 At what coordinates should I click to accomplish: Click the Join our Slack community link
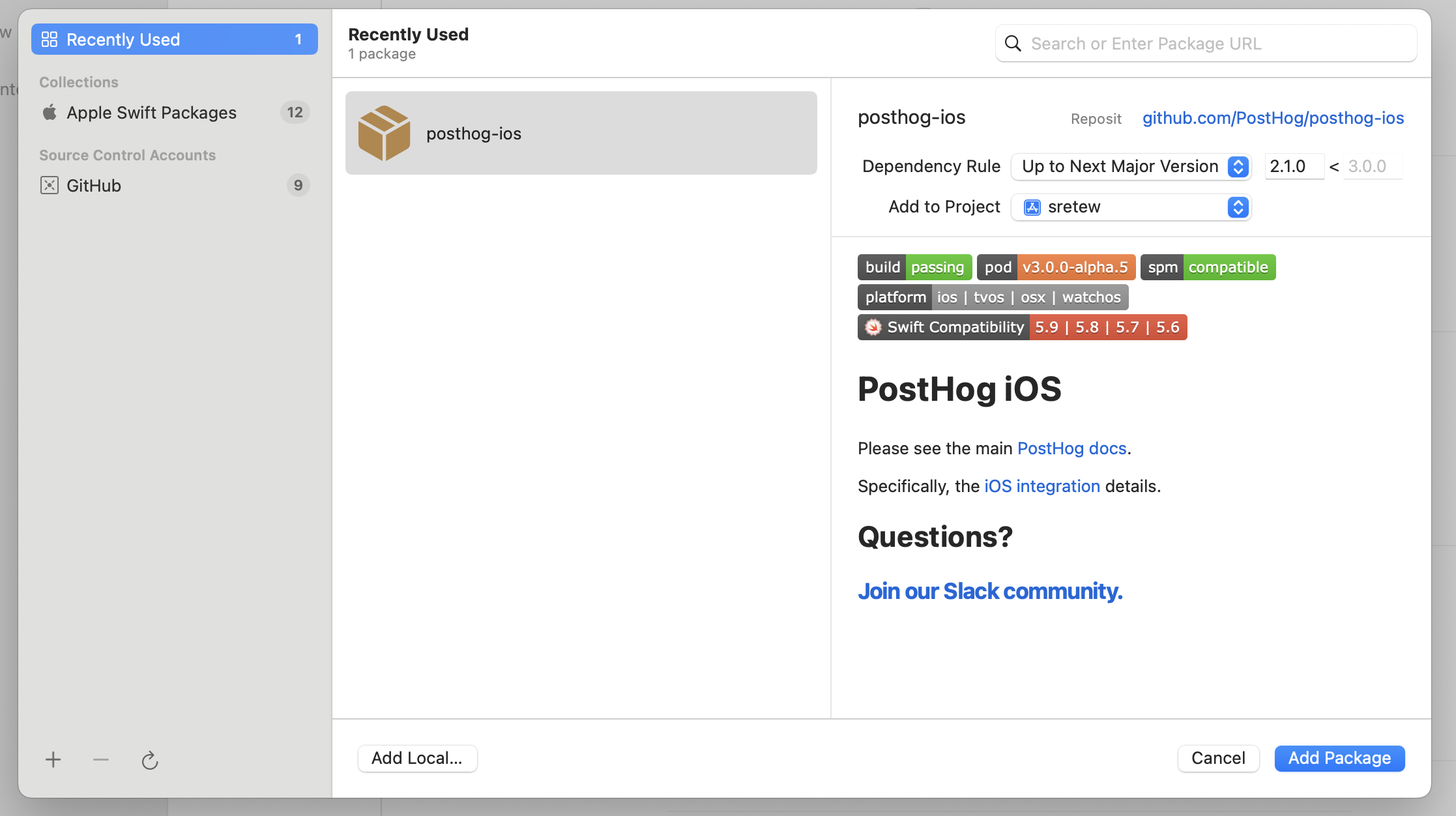[x=990, y=590]
